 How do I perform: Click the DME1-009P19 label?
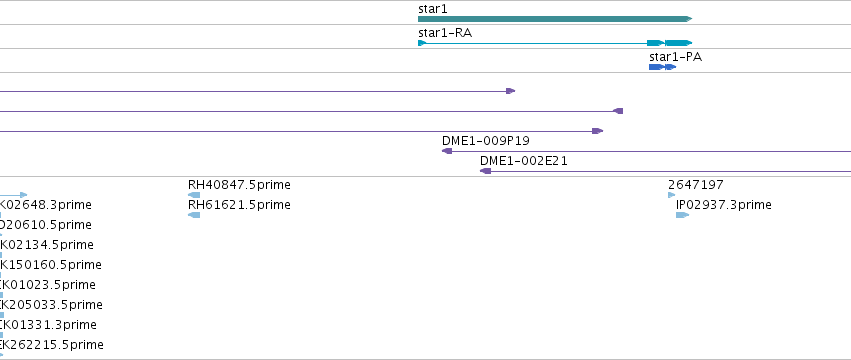[x=486, y=141]
